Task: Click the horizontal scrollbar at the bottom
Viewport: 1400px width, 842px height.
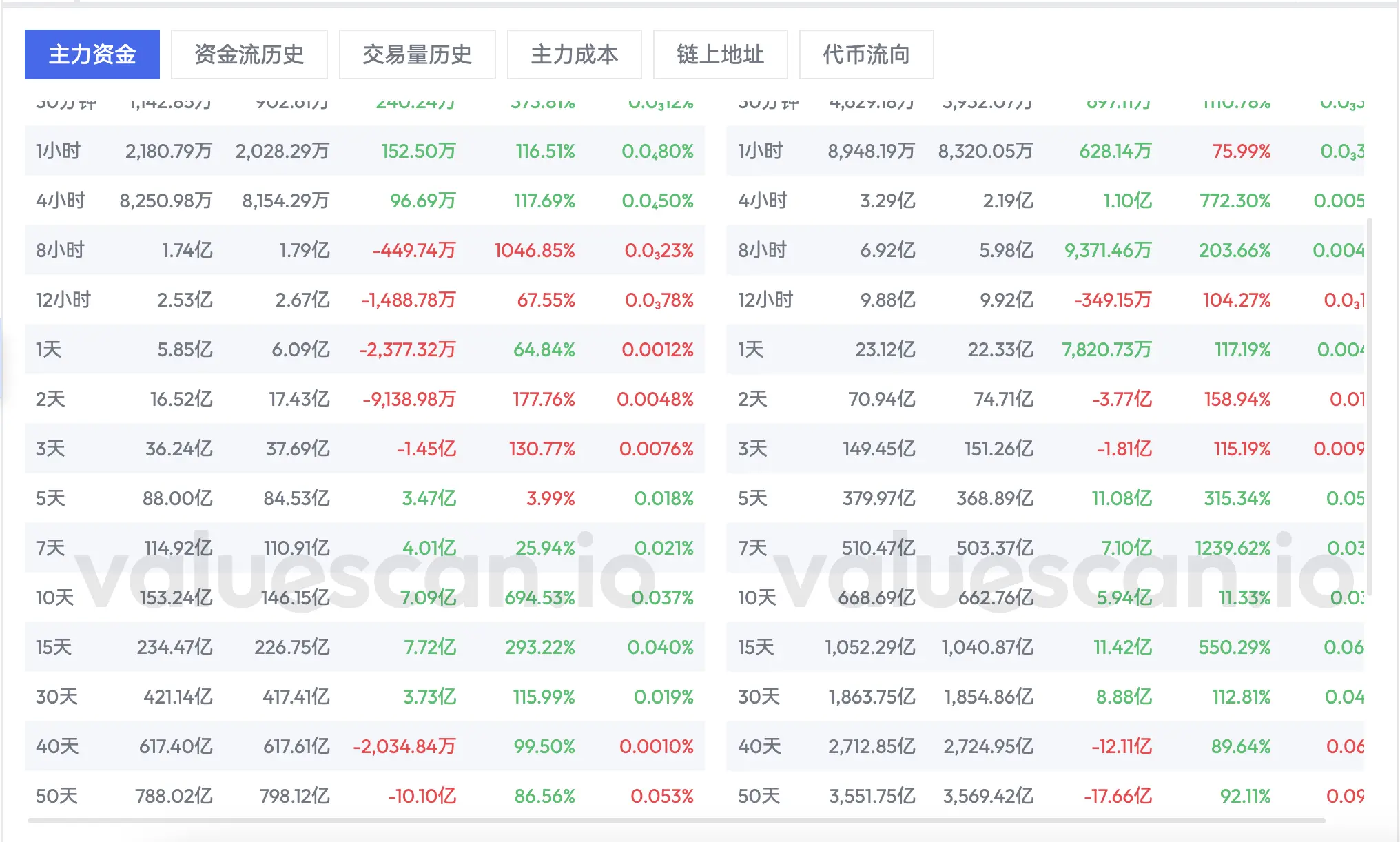Action: 675,821
